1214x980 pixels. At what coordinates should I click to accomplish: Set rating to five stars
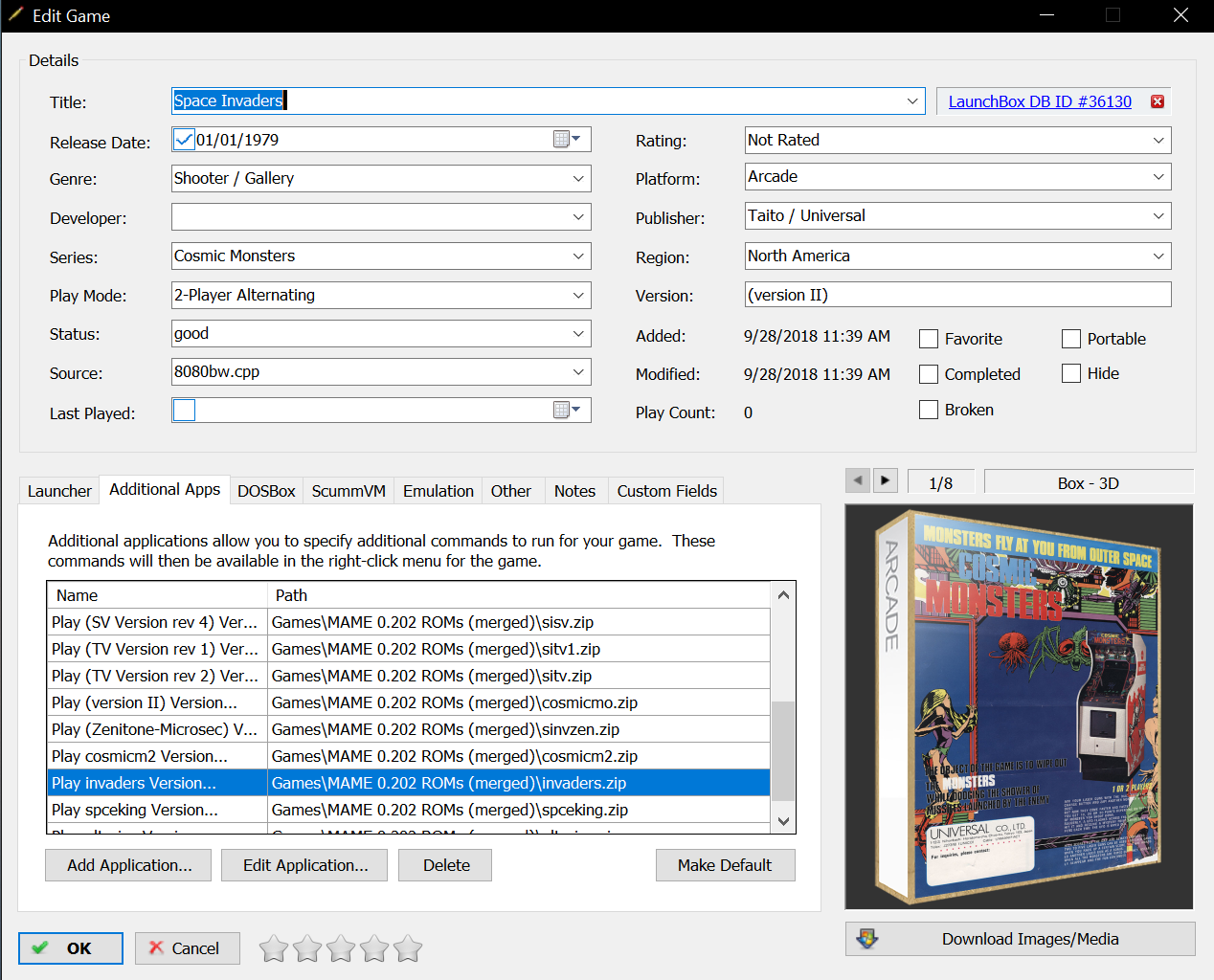(x=408, y=948)
